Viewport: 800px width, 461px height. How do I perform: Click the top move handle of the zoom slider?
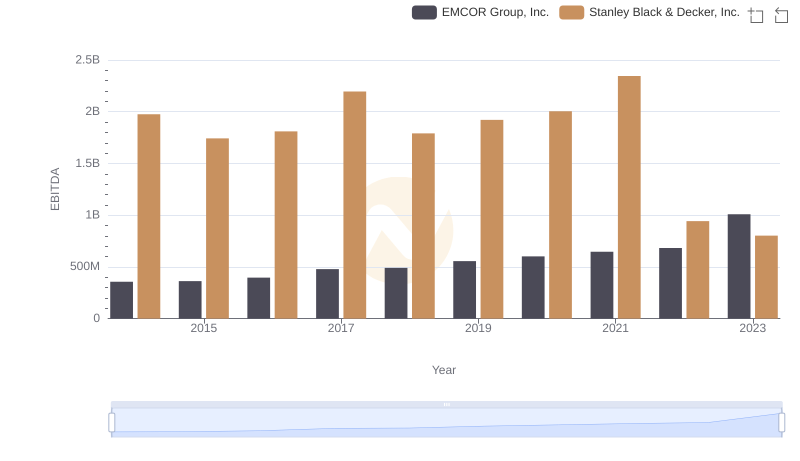tap(446, 404)
